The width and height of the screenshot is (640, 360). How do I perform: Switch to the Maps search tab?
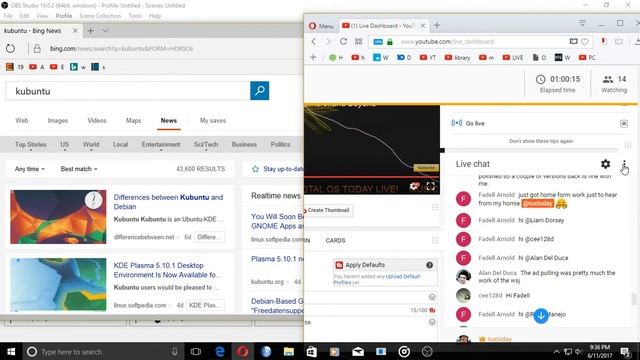pos(133,120)
